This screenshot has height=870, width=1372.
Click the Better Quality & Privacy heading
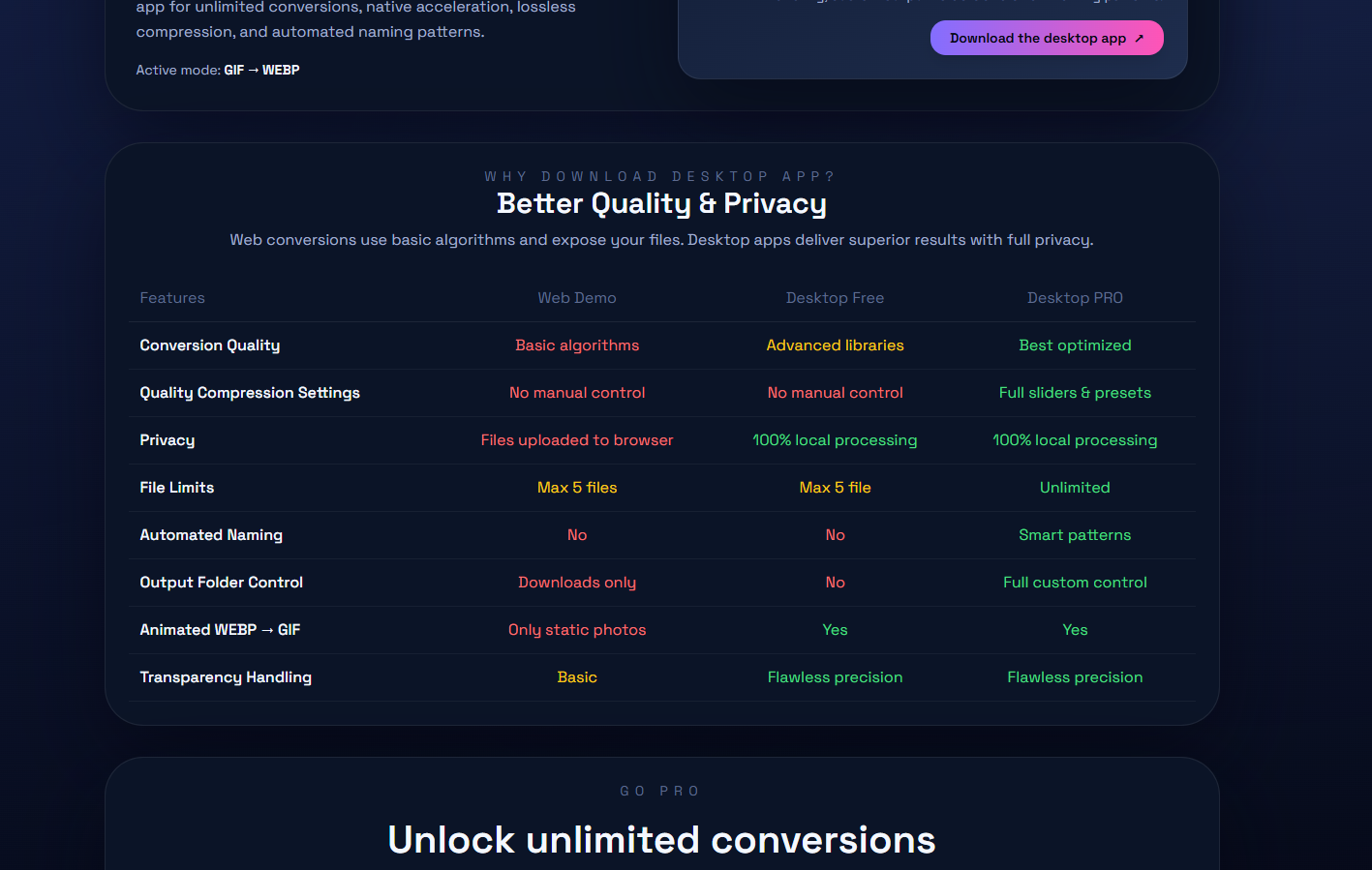pos(661,203)
